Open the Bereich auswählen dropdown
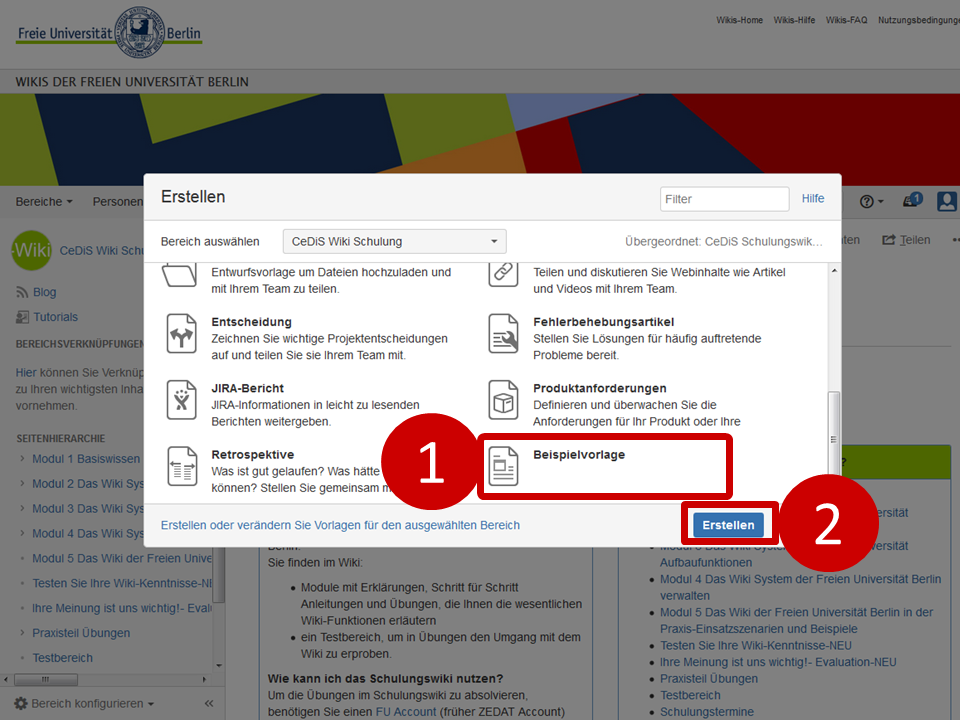 [394, 241]
